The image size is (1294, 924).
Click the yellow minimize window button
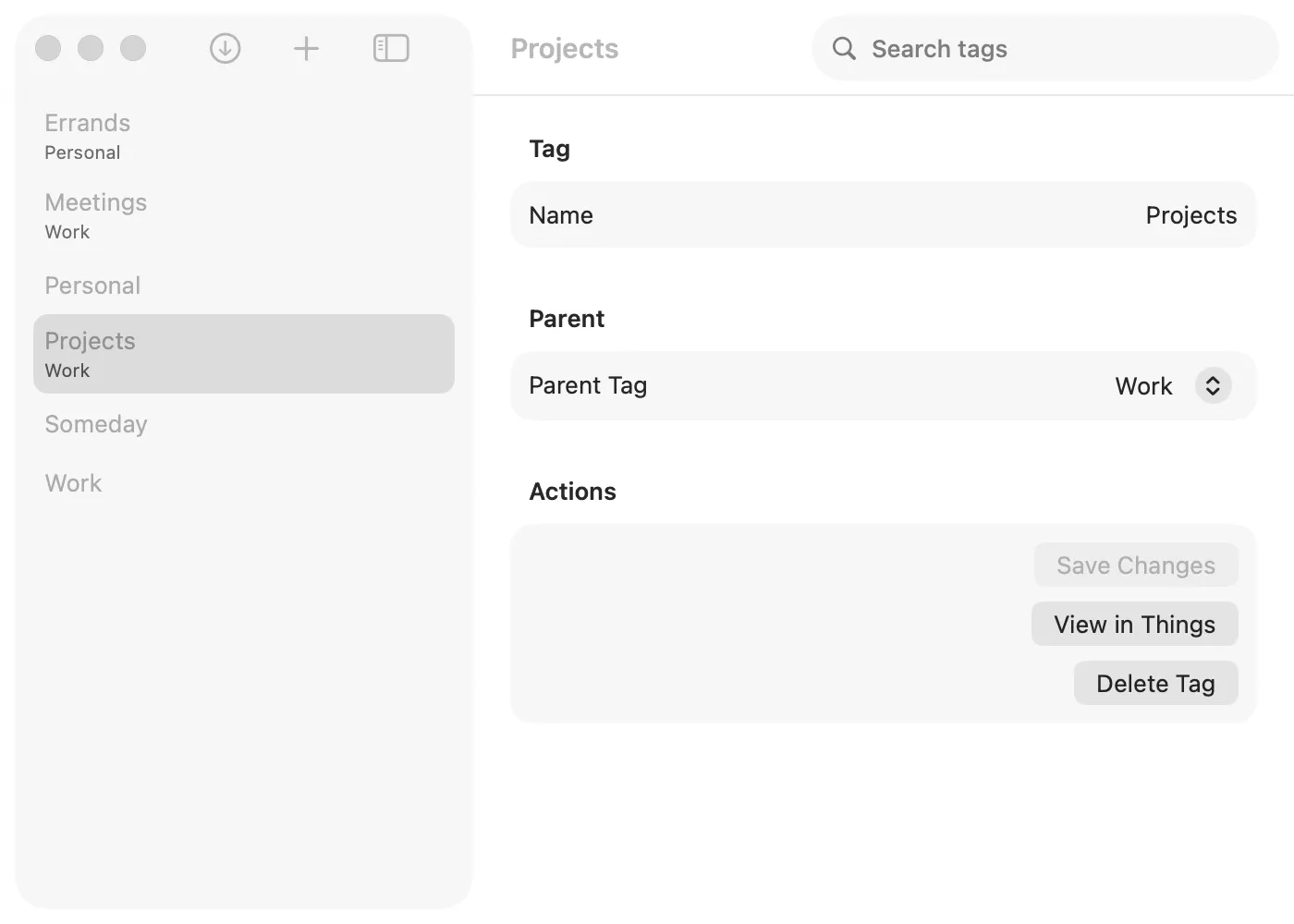click(x=91, y=48)
